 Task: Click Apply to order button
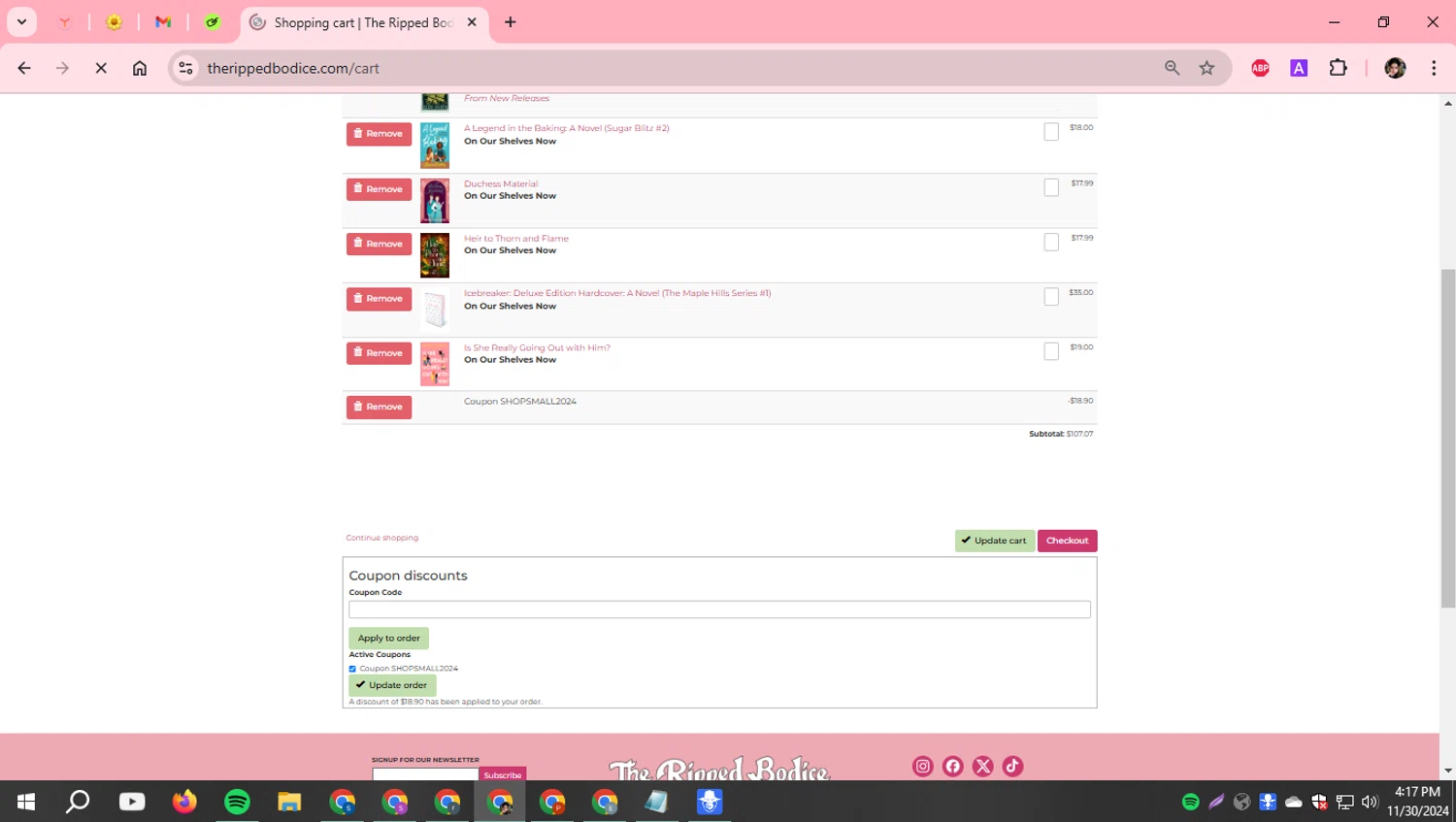click(x=388, y=638)
